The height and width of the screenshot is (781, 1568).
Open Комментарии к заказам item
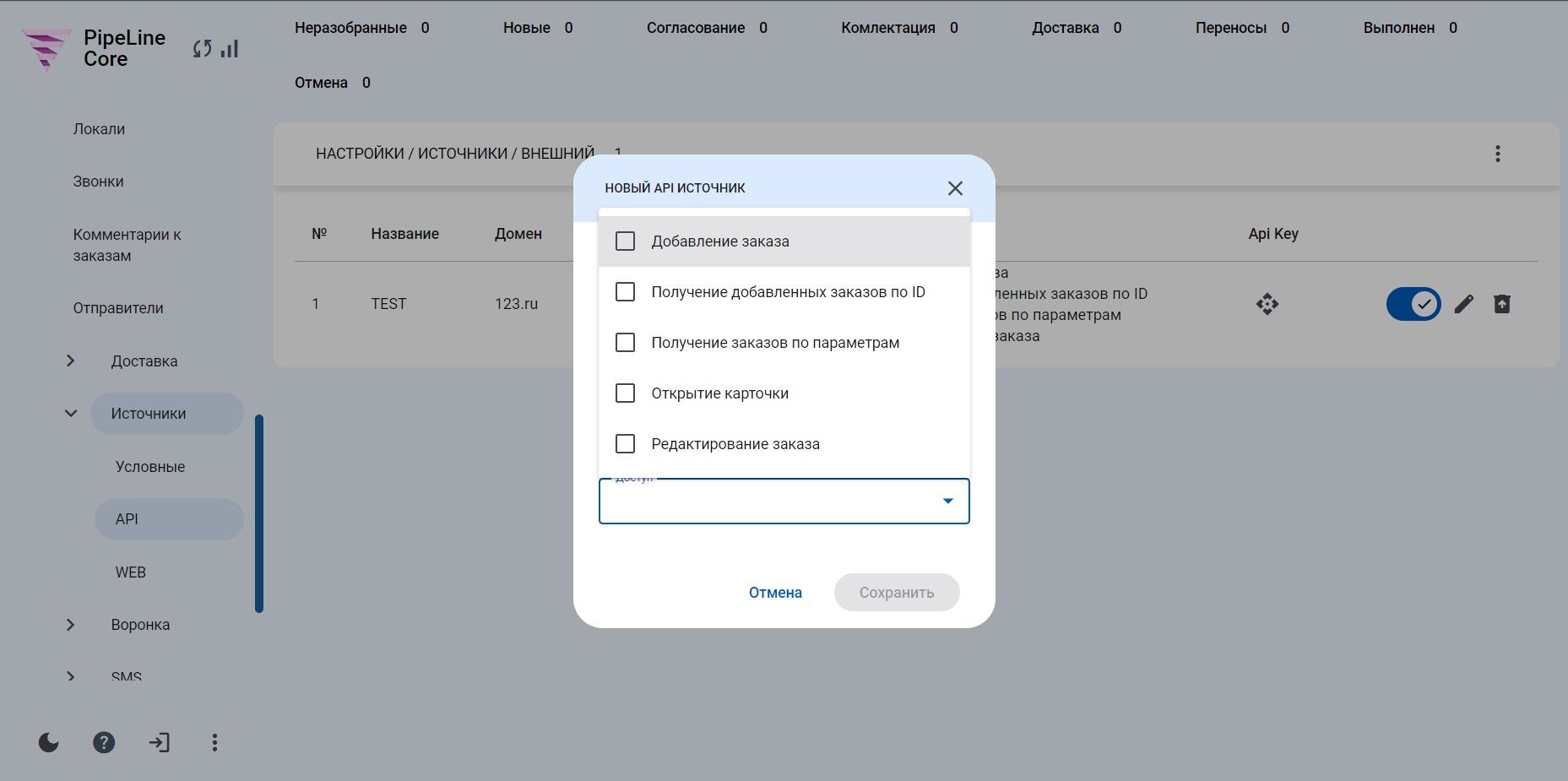pos(127,245)
